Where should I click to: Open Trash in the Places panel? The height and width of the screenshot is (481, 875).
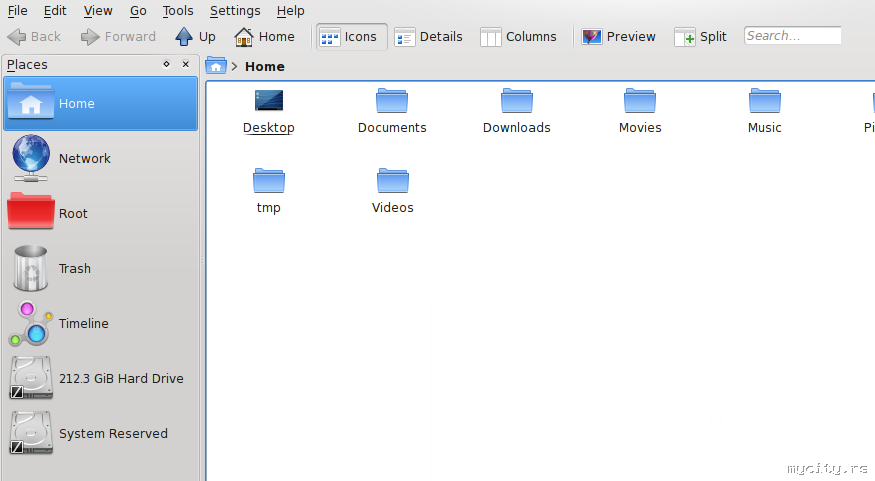(x=100, y=269)
